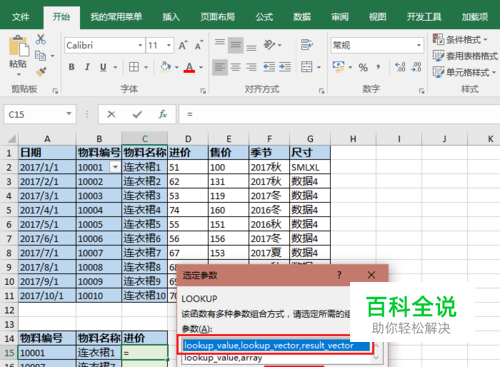
Task: Open the font group dialog launcher
Action: point(203,91)
